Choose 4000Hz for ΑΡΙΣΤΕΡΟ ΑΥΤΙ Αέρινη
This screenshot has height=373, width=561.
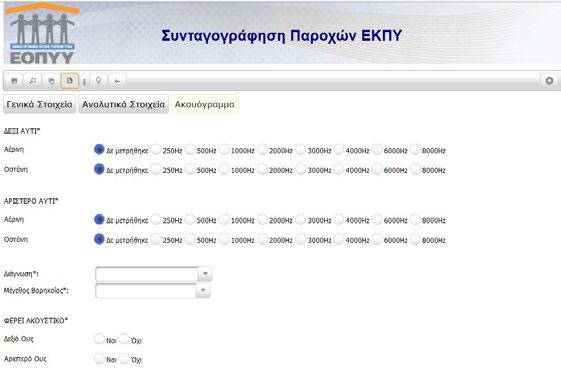339,219
